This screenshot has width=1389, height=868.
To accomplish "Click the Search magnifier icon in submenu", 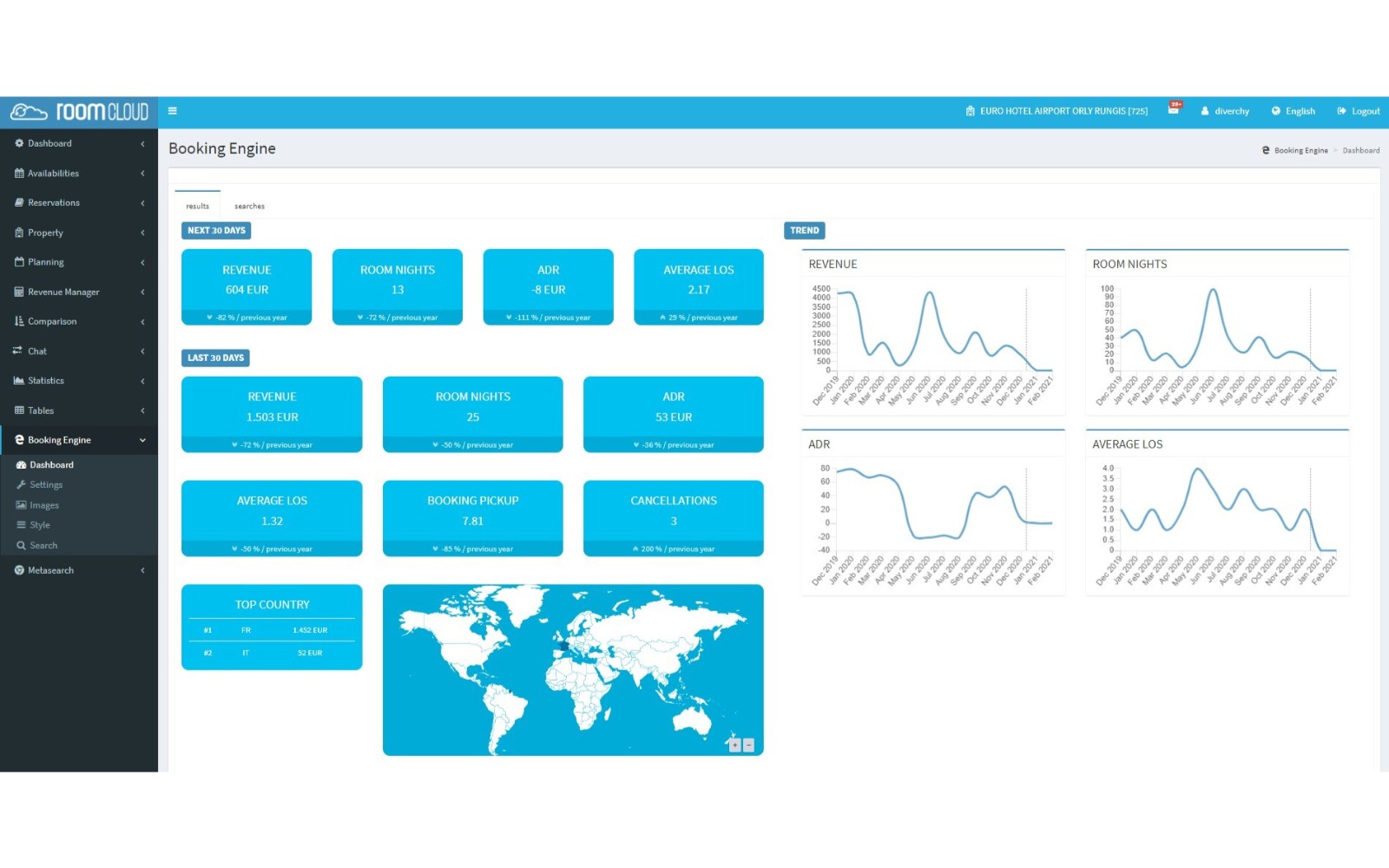I will pos(21,546).
